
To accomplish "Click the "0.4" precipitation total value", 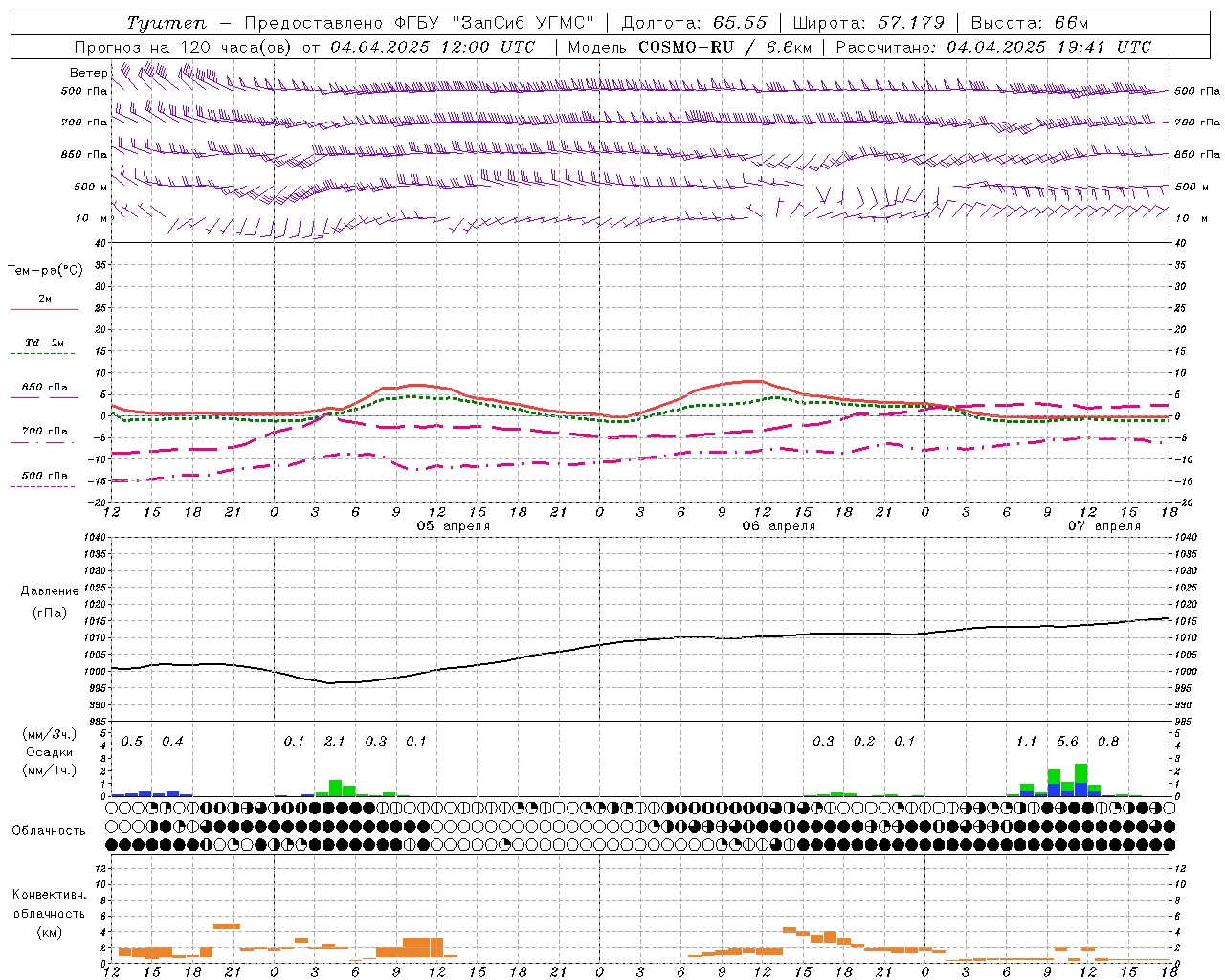I will [x=172, y=742].
